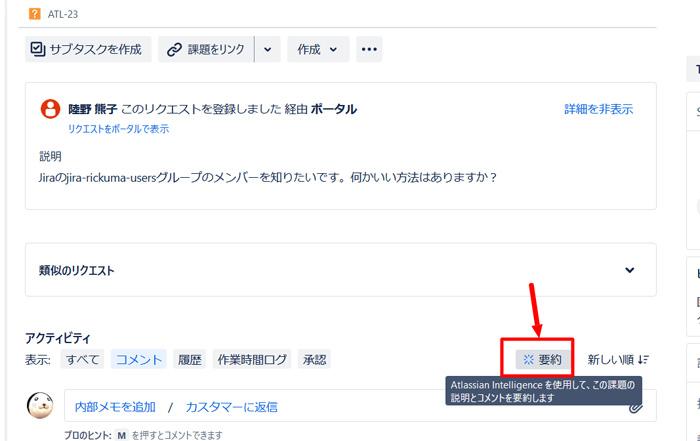This screenshot has height=441, width=700.
Task: Open リクエストをポータルで表示 link
Action: 118,129
